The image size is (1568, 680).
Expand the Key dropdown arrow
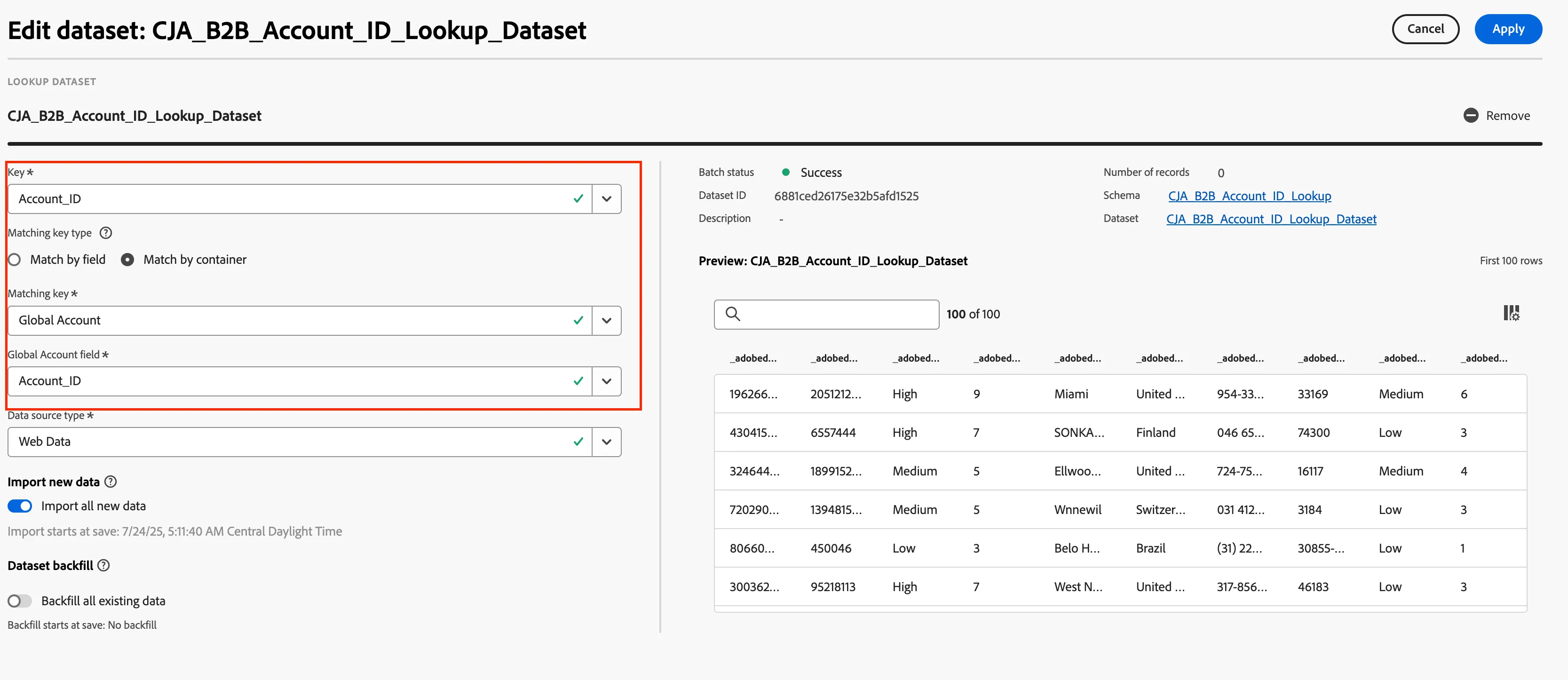tap(607, 199)
